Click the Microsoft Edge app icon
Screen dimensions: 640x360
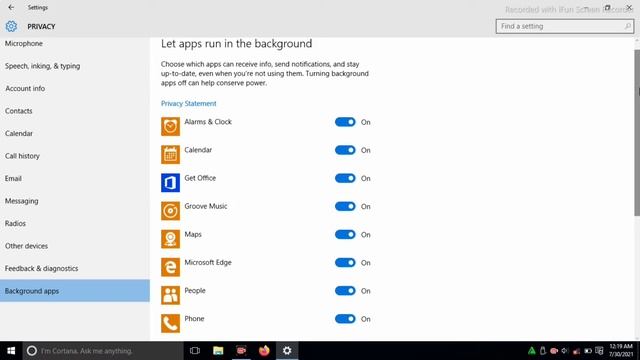click(x=170, y=267)
